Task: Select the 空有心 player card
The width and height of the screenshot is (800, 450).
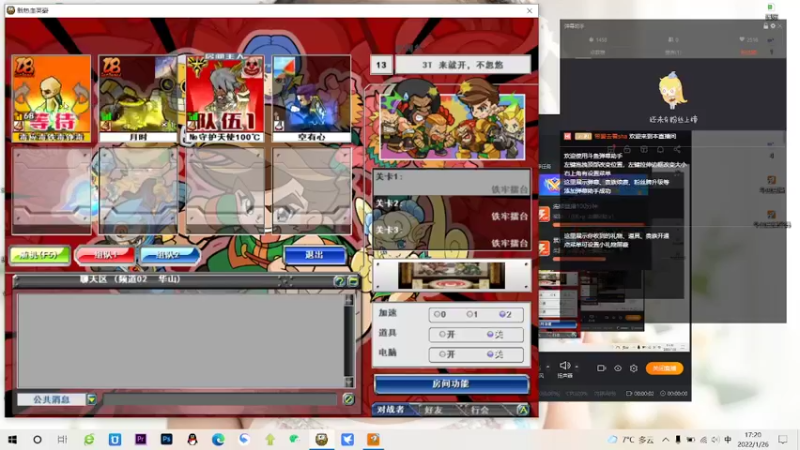Action: point(312,98)
